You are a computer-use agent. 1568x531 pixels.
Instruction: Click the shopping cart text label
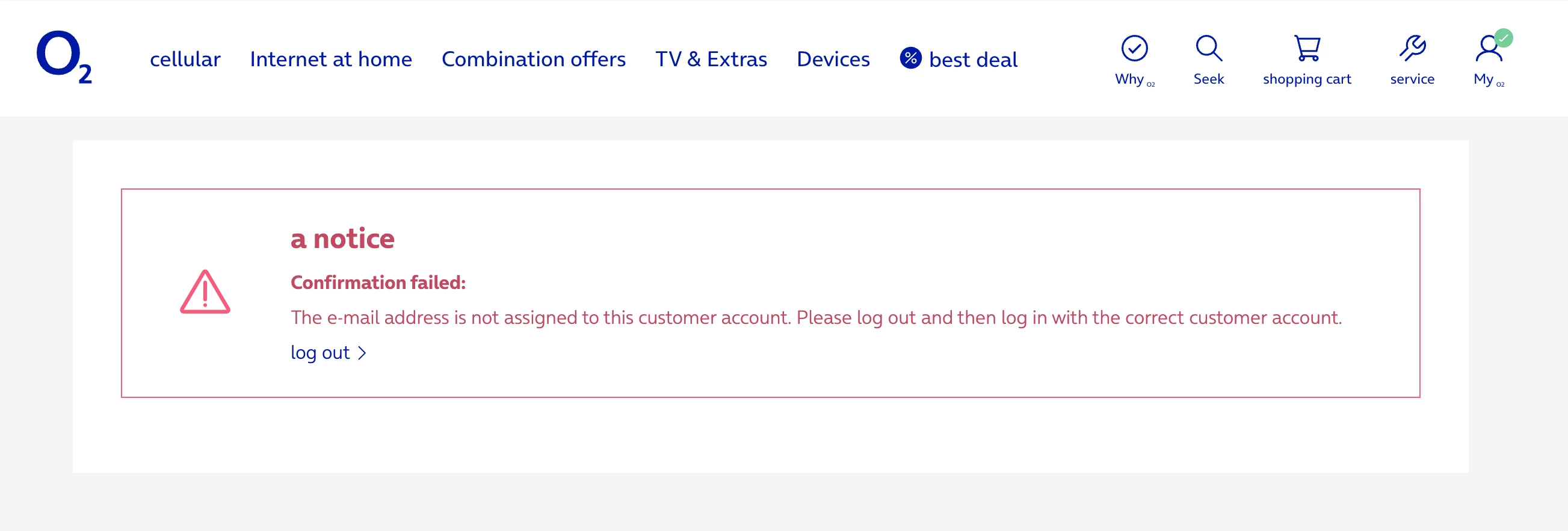coord(1306,79)
